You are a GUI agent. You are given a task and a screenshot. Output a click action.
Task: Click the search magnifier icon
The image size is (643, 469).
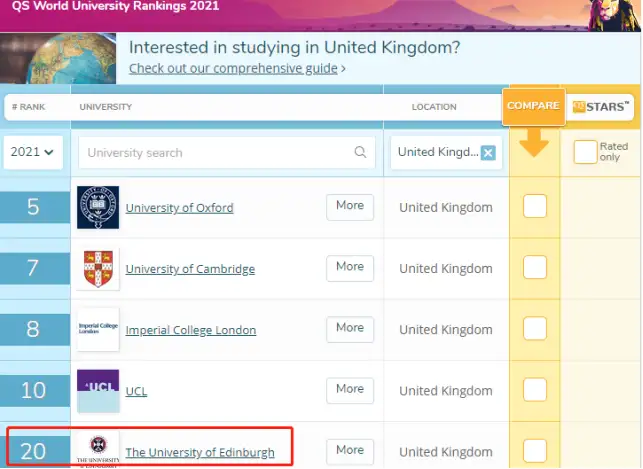click(360, 153)
